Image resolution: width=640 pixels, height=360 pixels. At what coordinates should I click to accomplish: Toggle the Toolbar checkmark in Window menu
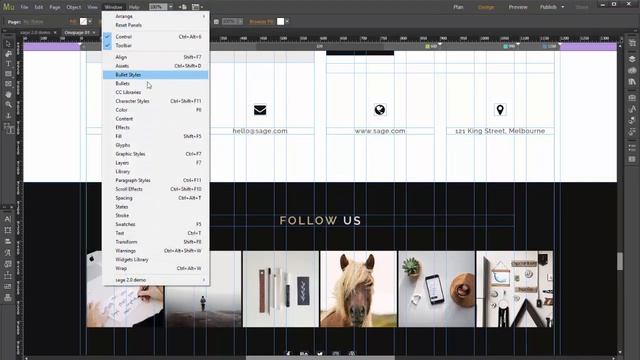108,45
